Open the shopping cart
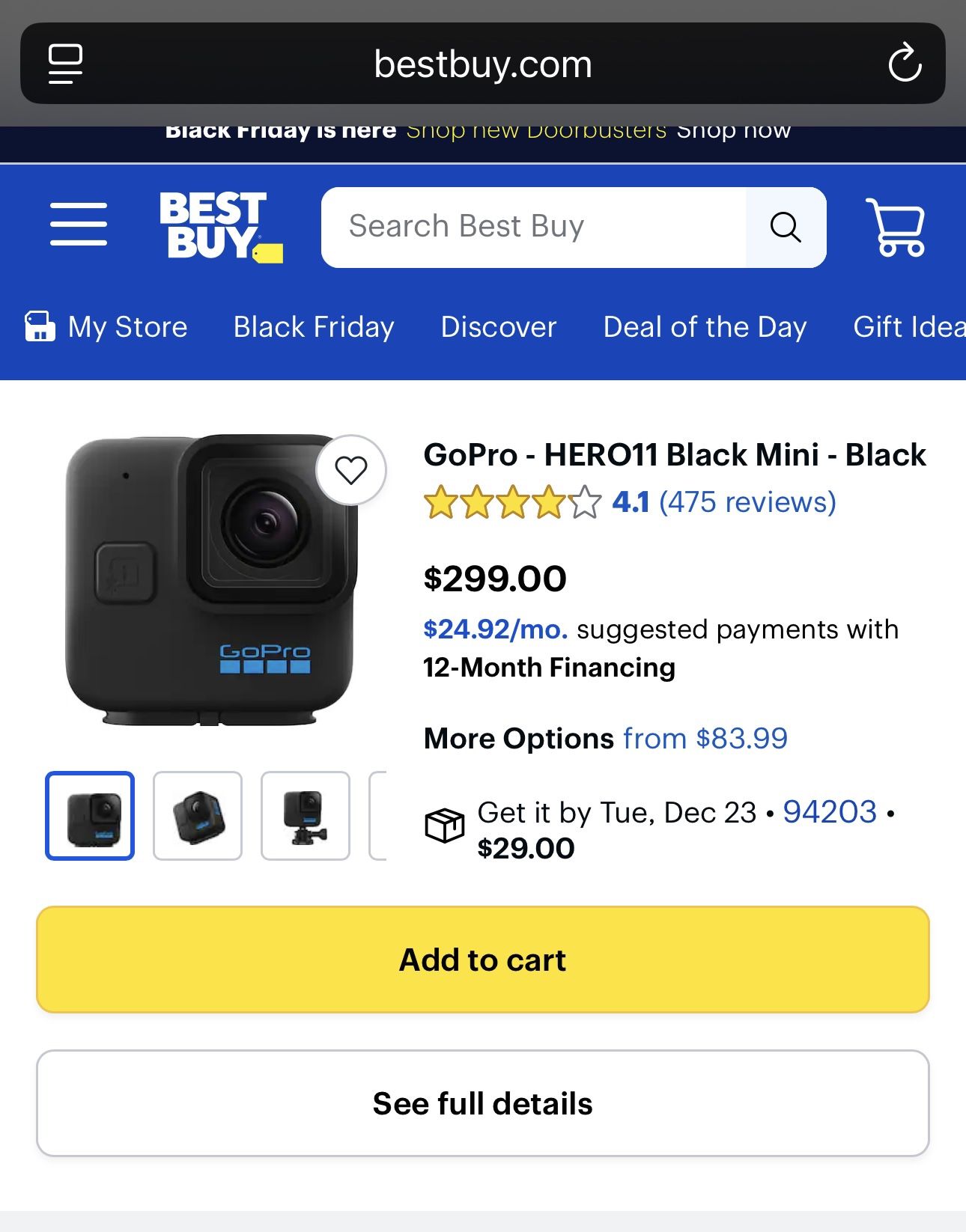 coord(896,227)
